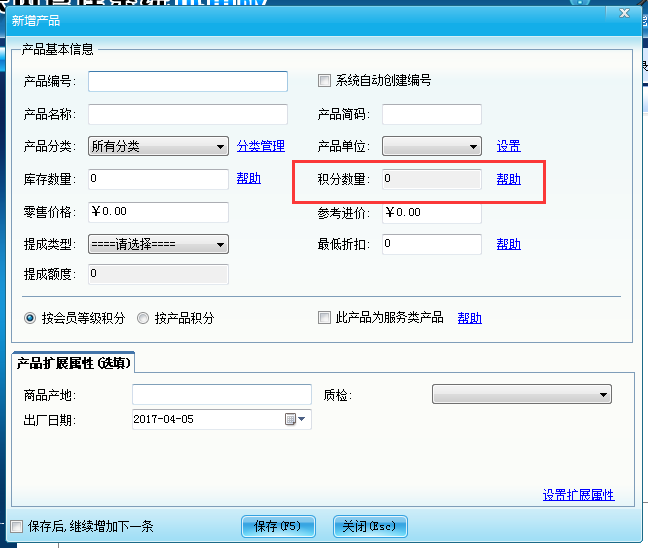The image size is (648, 548).
Task: Open the 设置扩展属性 link
Action: pos(579,495)
